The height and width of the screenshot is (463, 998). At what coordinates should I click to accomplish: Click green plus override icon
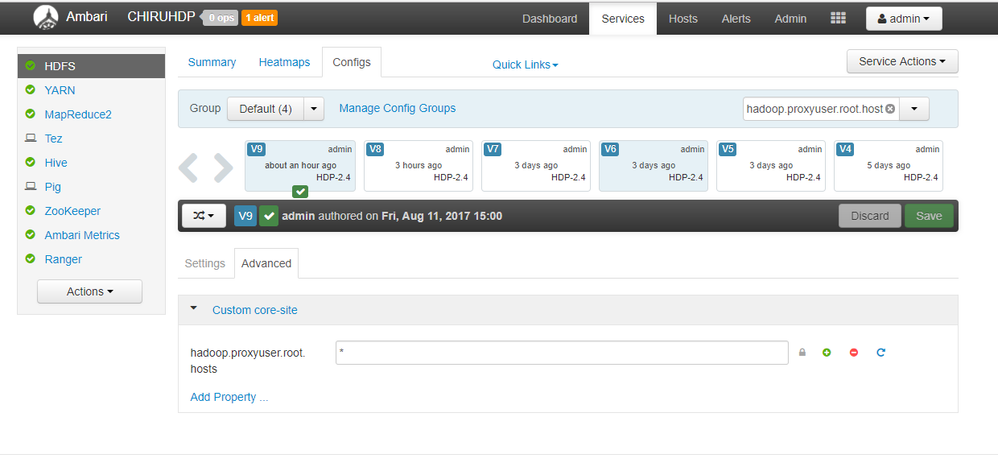827,352
